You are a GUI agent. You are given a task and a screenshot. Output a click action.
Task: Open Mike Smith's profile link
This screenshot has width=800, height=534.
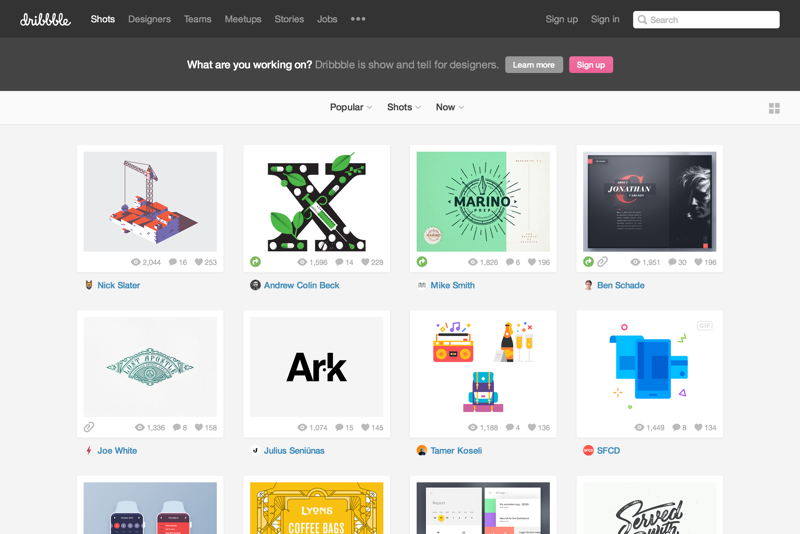(x=453, y=285)
